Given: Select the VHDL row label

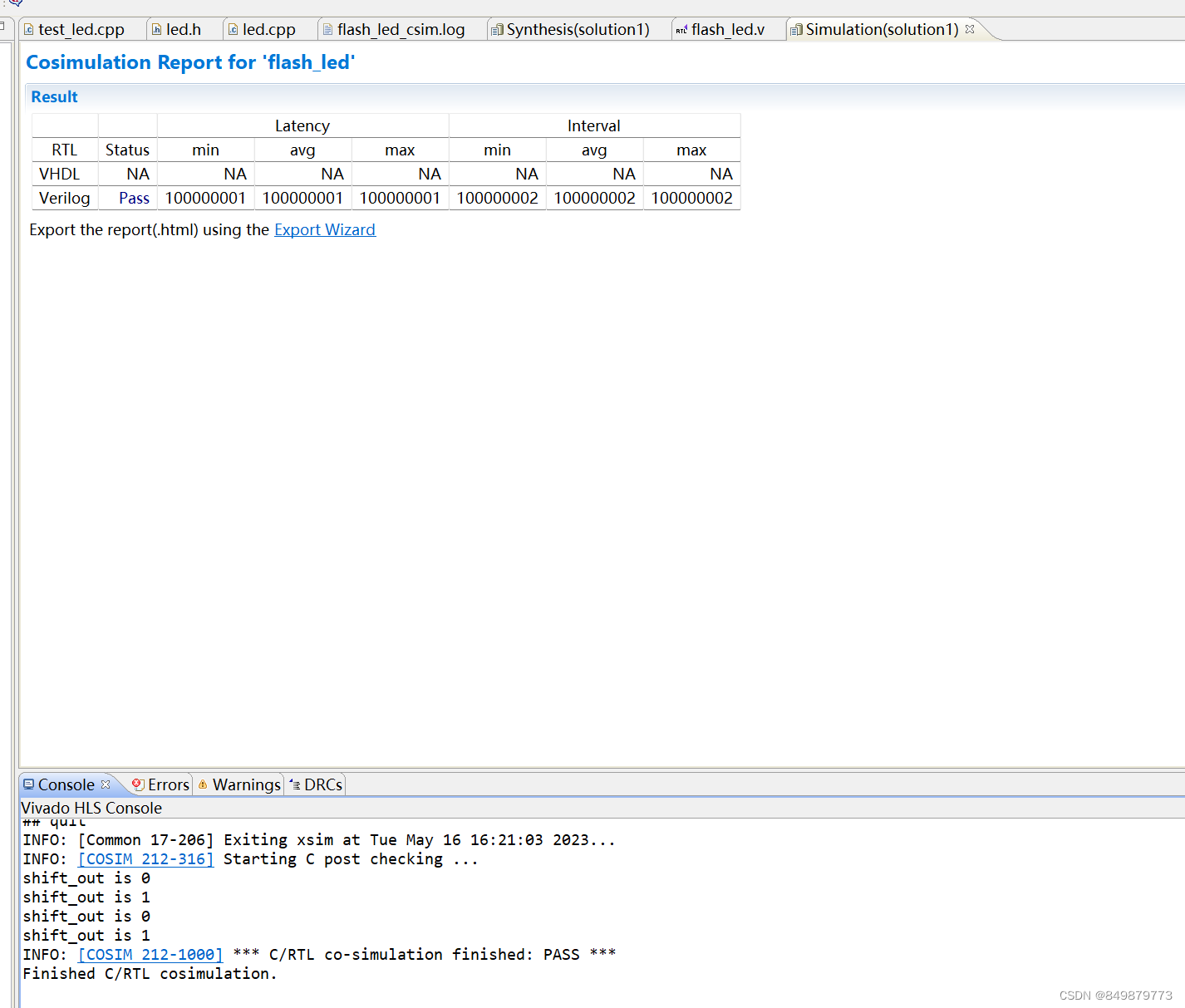Looking at the screenshot, I should [x=60, y=175].
